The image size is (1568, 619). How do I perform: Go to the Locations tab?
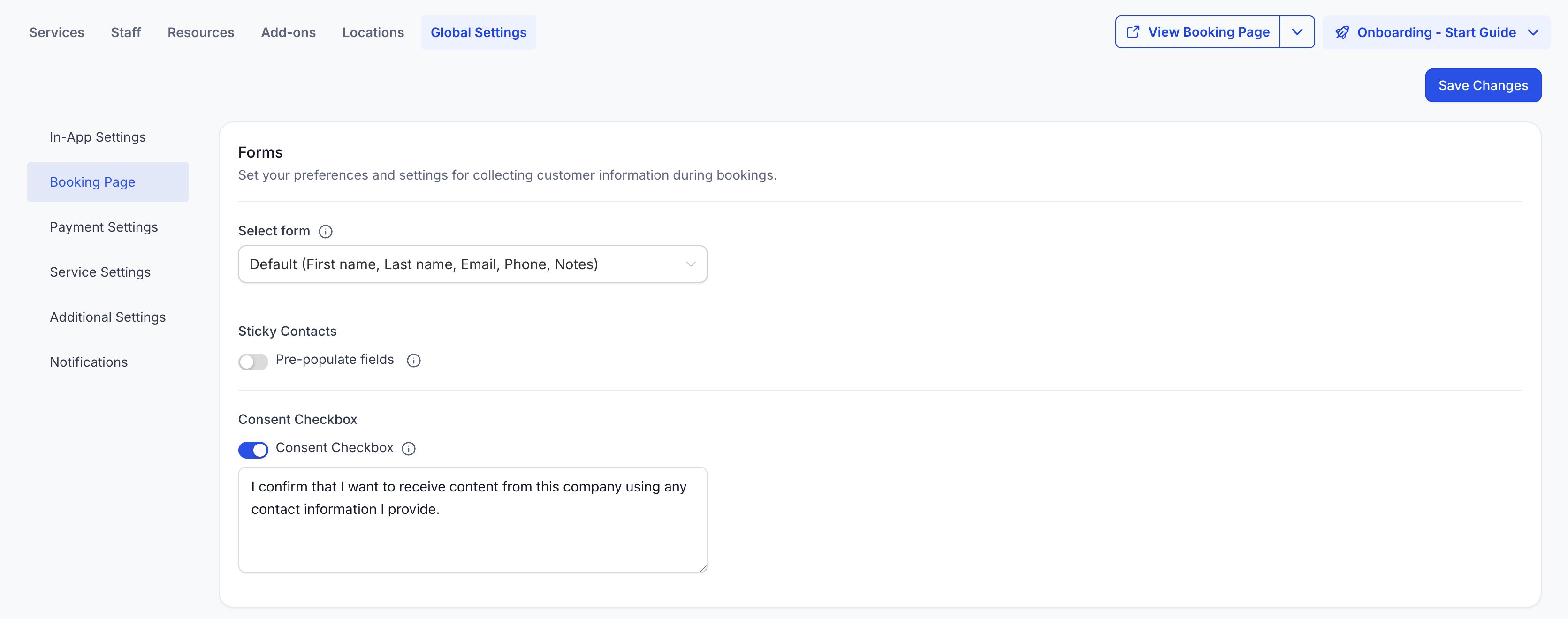pos(373,32)
